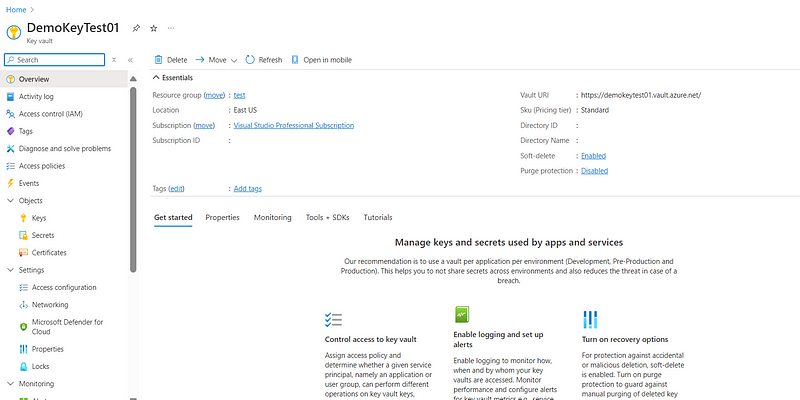Click the Certificates icon
This screenshot has width=800, height=400.
[23, 253]
